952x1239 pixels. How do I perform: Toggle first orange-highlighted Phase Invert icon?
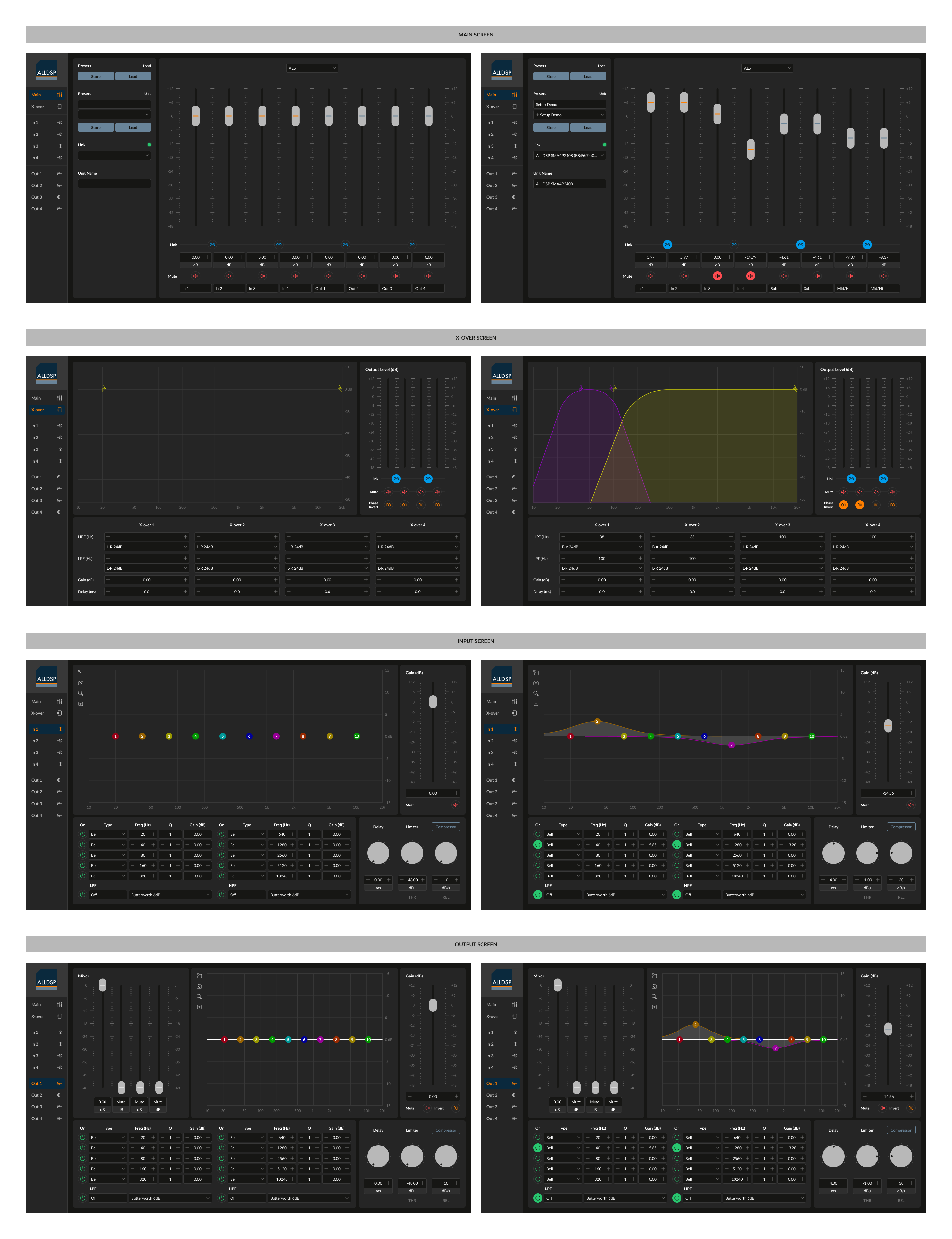843,505
